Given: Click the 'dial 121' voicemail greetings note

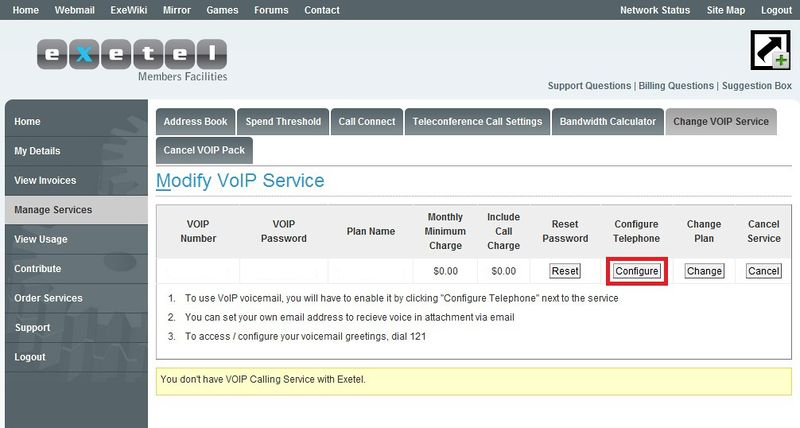Looking at the screenshot, I should point(305,337).
